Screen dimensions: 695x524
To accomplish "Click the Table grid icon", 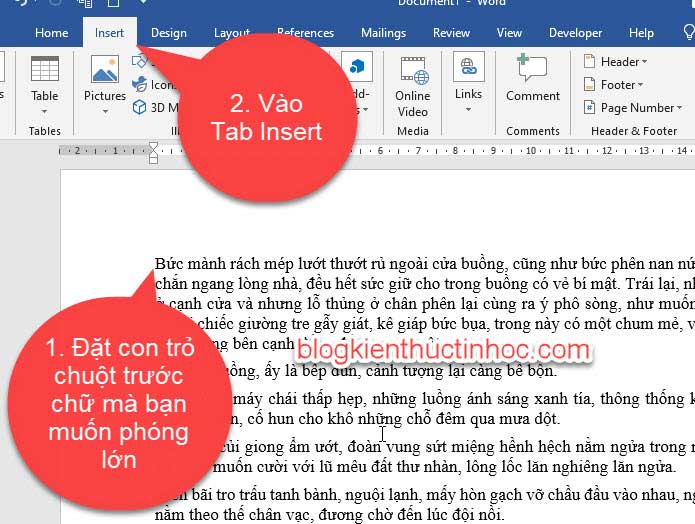I will pyautogui.click(x=45, y=69).
